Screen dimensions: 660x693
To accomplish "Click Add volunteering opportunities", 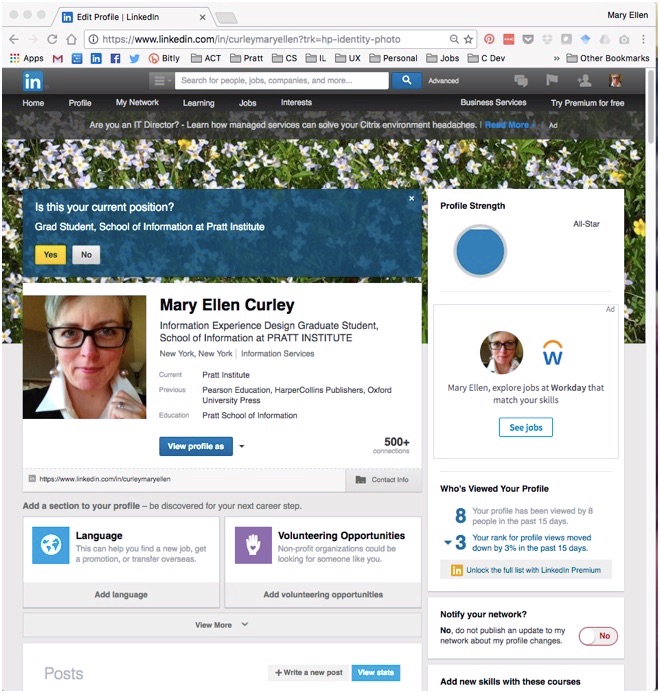I will pyautogui.click(x=323, y=595).
